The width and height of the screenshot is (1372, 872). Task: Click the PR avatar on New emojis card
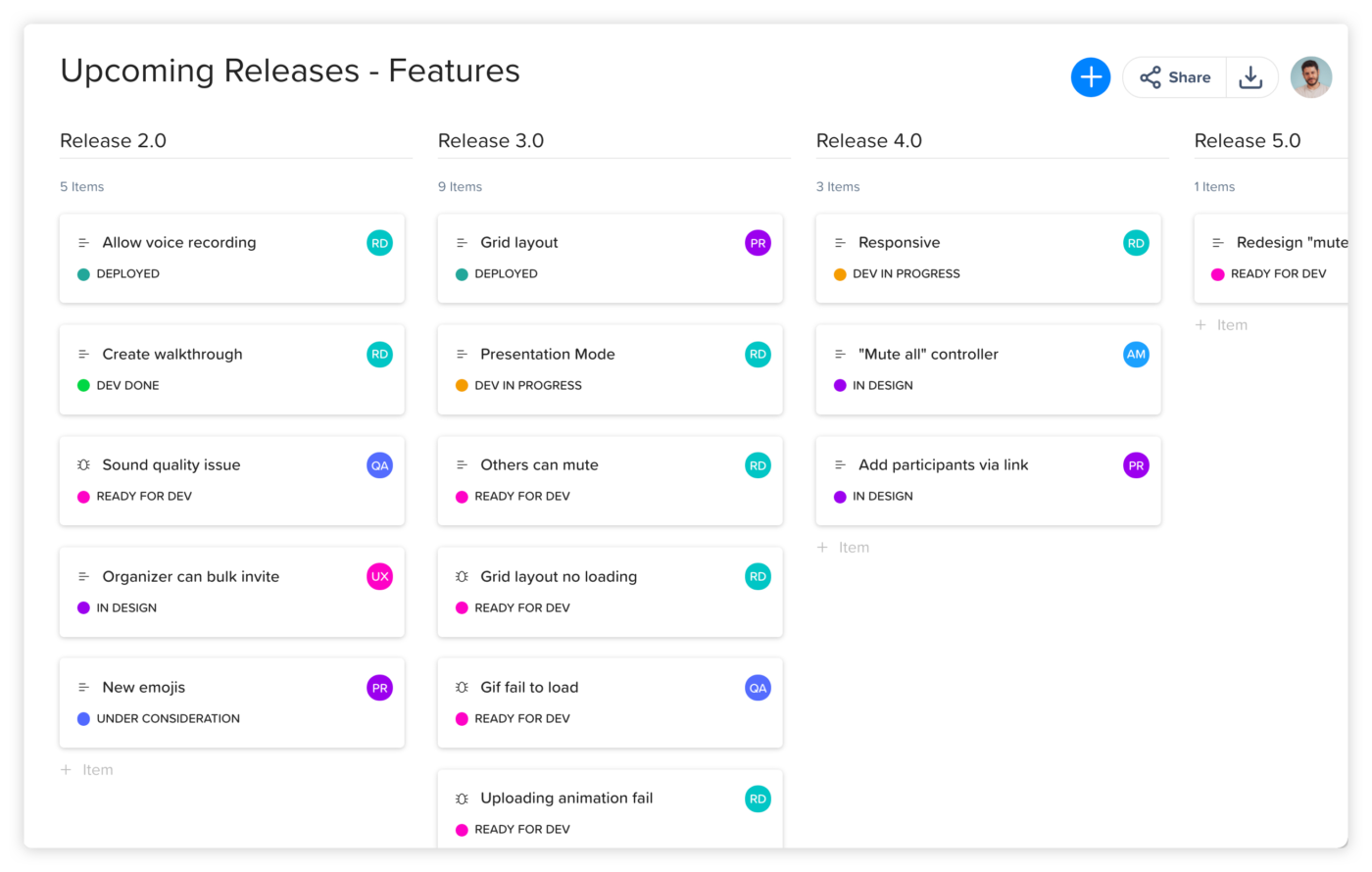coord(379,688)
